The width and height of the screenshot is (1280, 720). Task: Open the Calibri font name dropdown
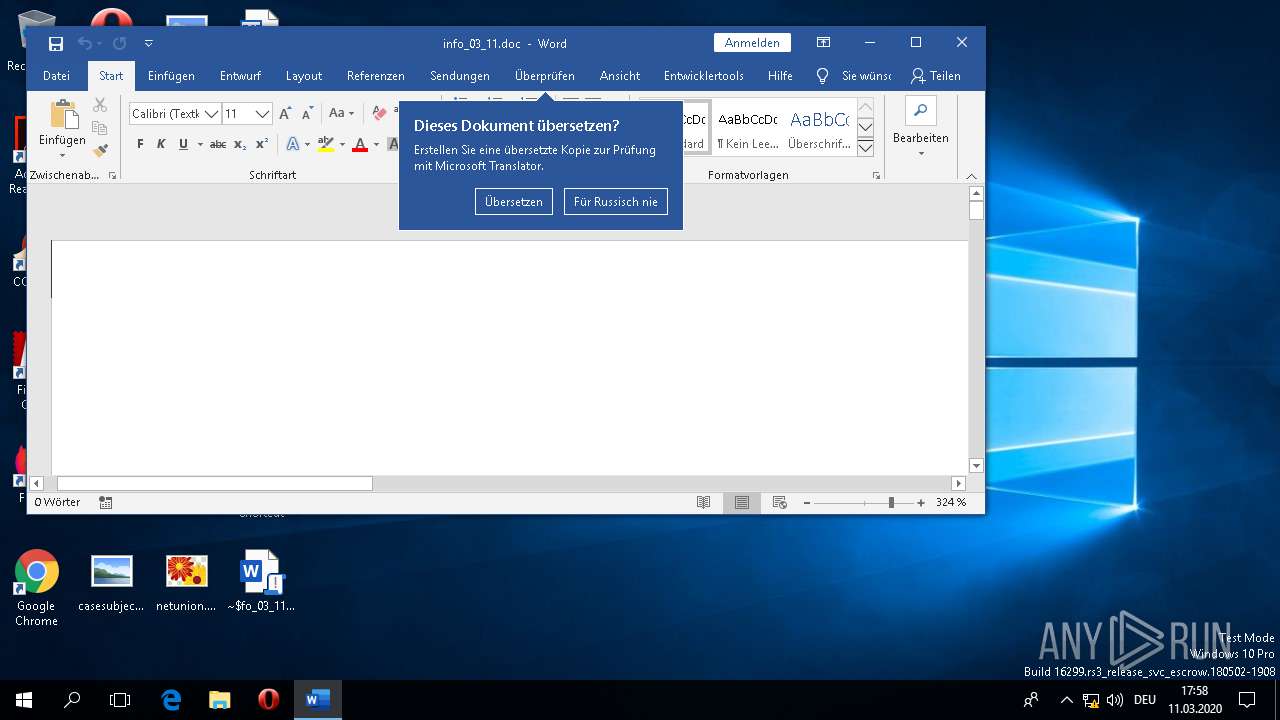tap(211, 114)
